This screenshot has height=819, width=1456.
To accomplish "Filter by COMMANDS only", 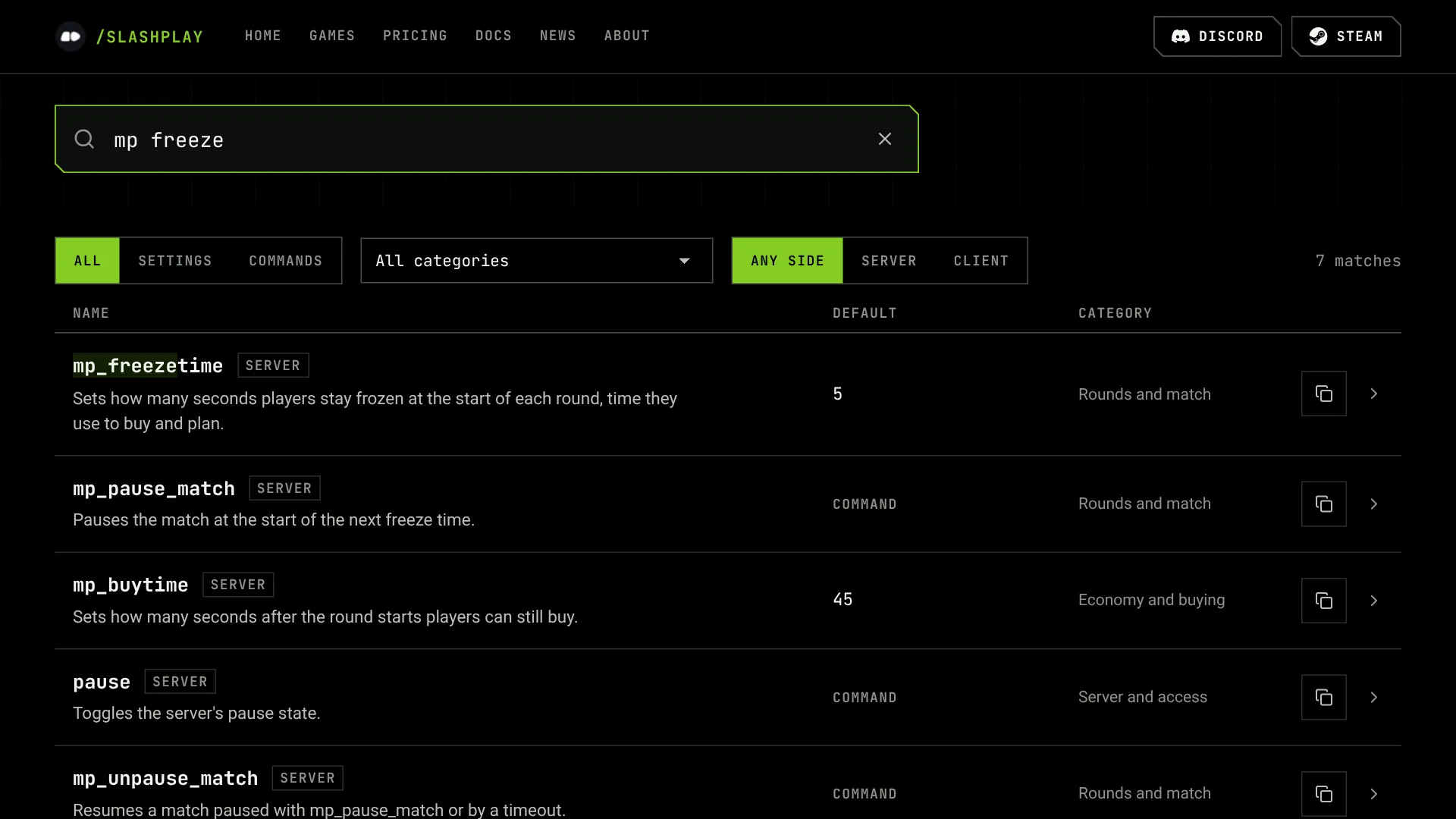I will click(286, 261).
